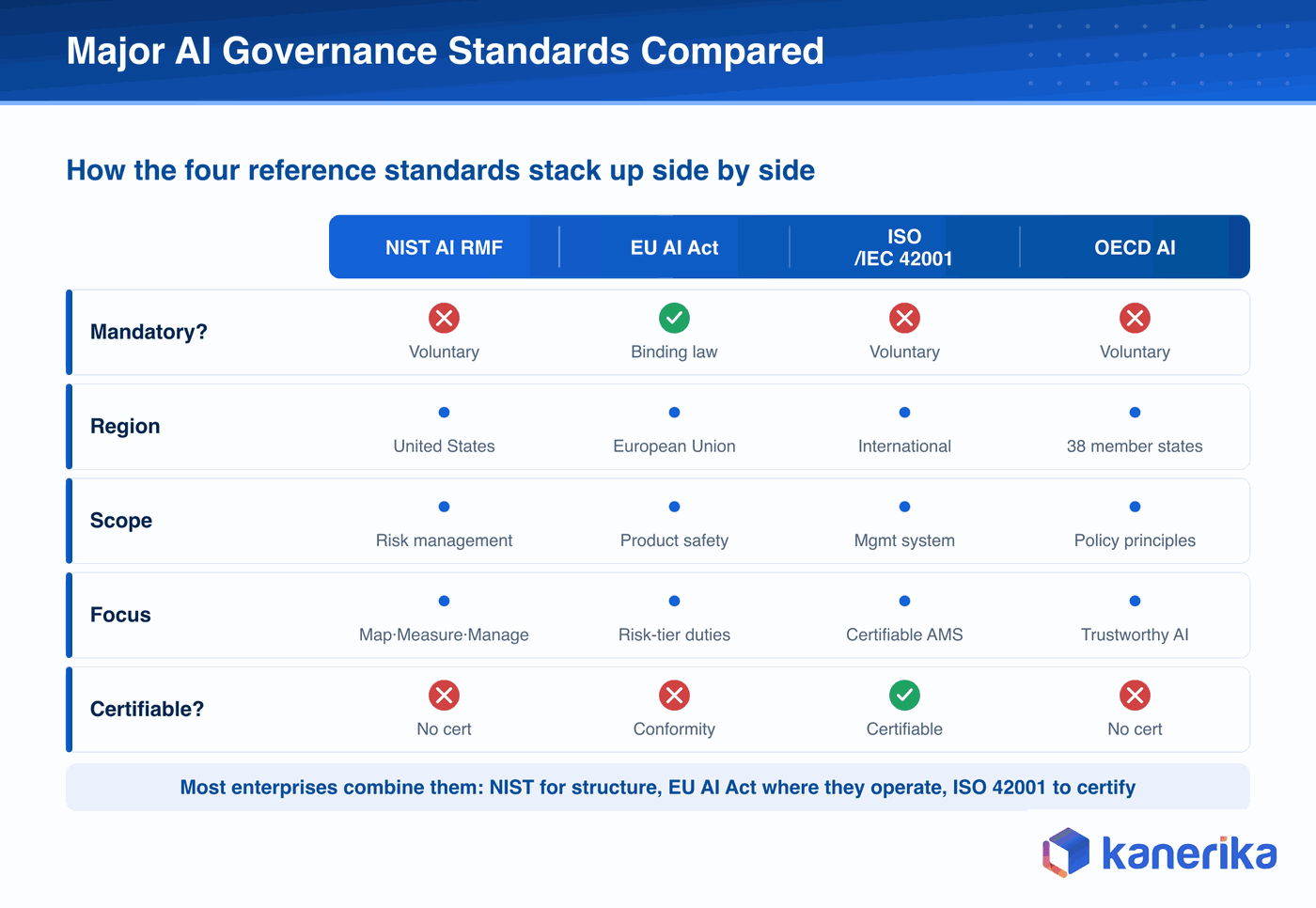
Task: Click the kanerika wordmark text
Action: click(1189, 853)
